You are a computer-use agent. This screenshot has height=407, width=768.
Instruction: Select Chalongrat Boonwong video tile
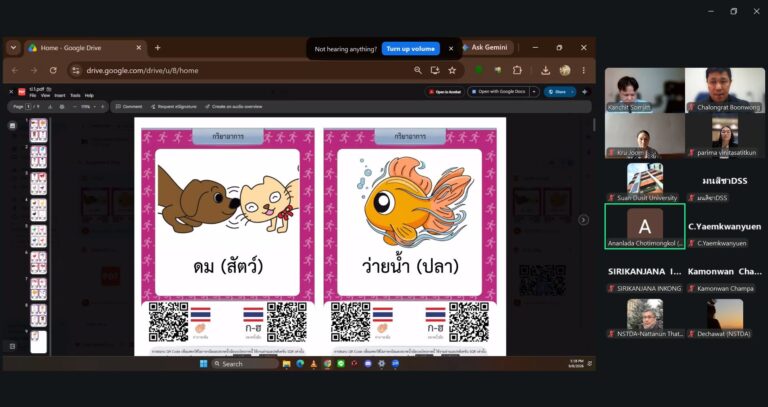[x=725, y=91]
